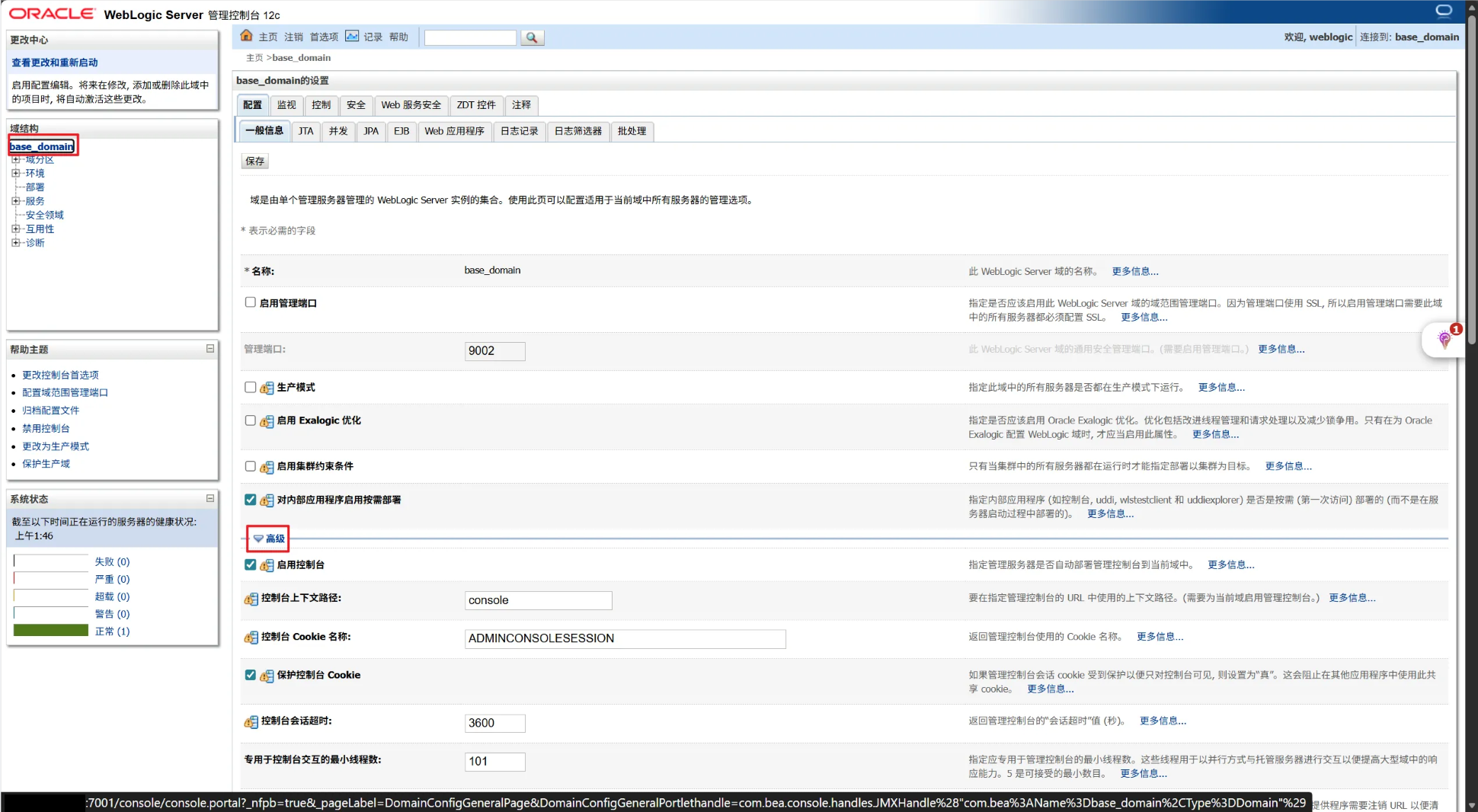Click the 控制台上下文路径 input field
1478x812 pixels.
click(x=538, y=600)
